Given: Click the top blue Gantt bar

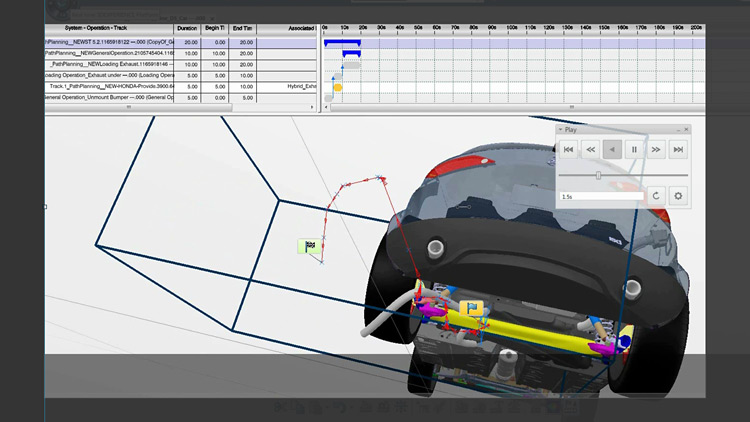Looking at the screenshot, I should pyautogui.click(x=342, y=42).
